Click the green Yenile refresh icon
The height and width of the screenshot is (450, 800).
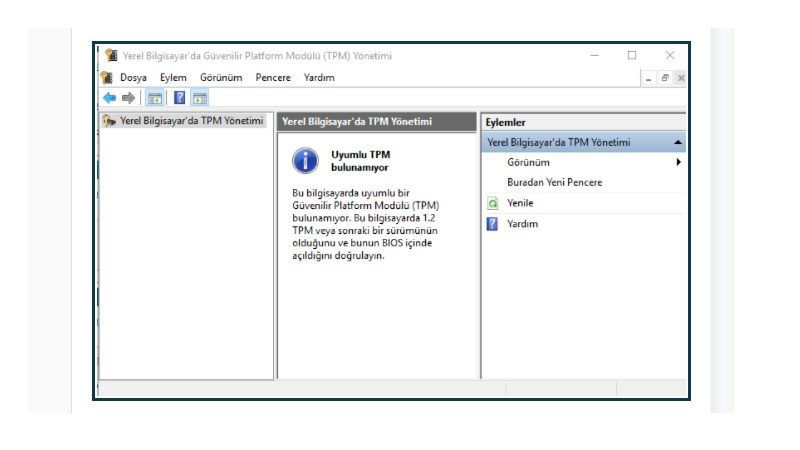(x=492, y=203)
